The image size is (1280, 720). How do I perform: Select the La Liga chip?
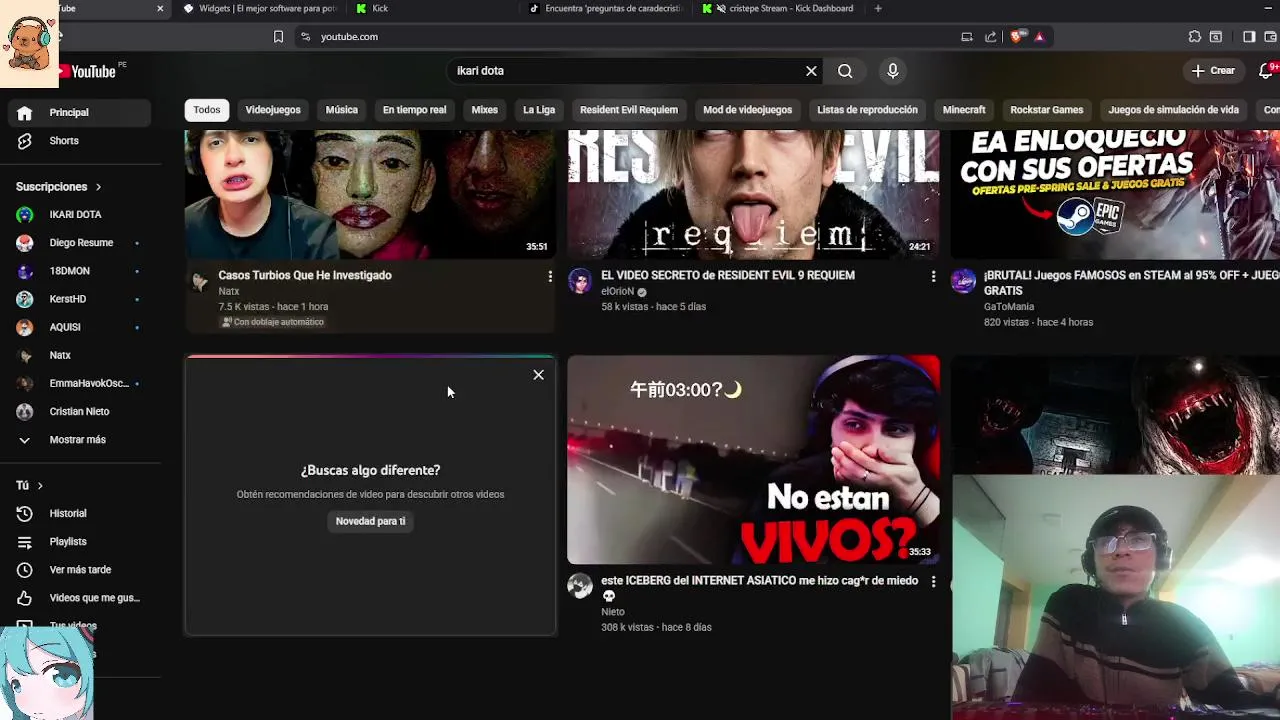[539, 110]
